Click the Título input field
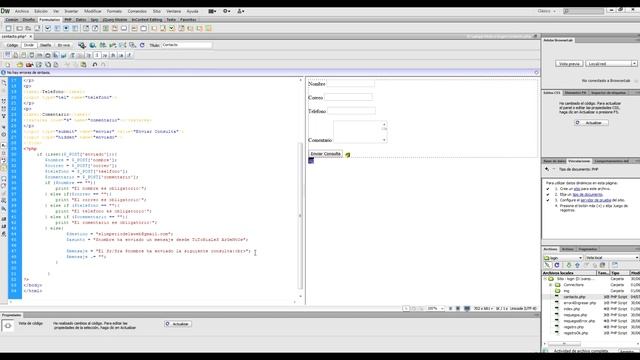Screen dimensions: 640x360 point(187,45)
